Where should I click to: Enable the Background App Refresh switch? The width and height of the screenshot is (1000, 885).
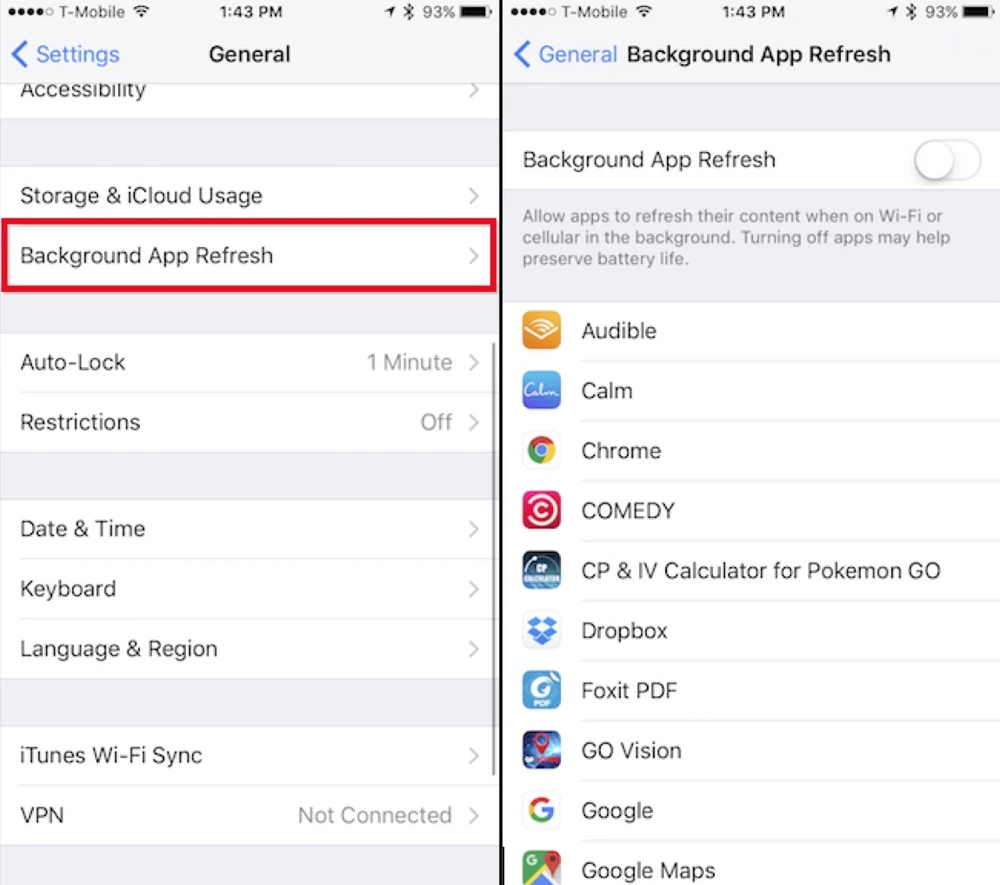947,160
